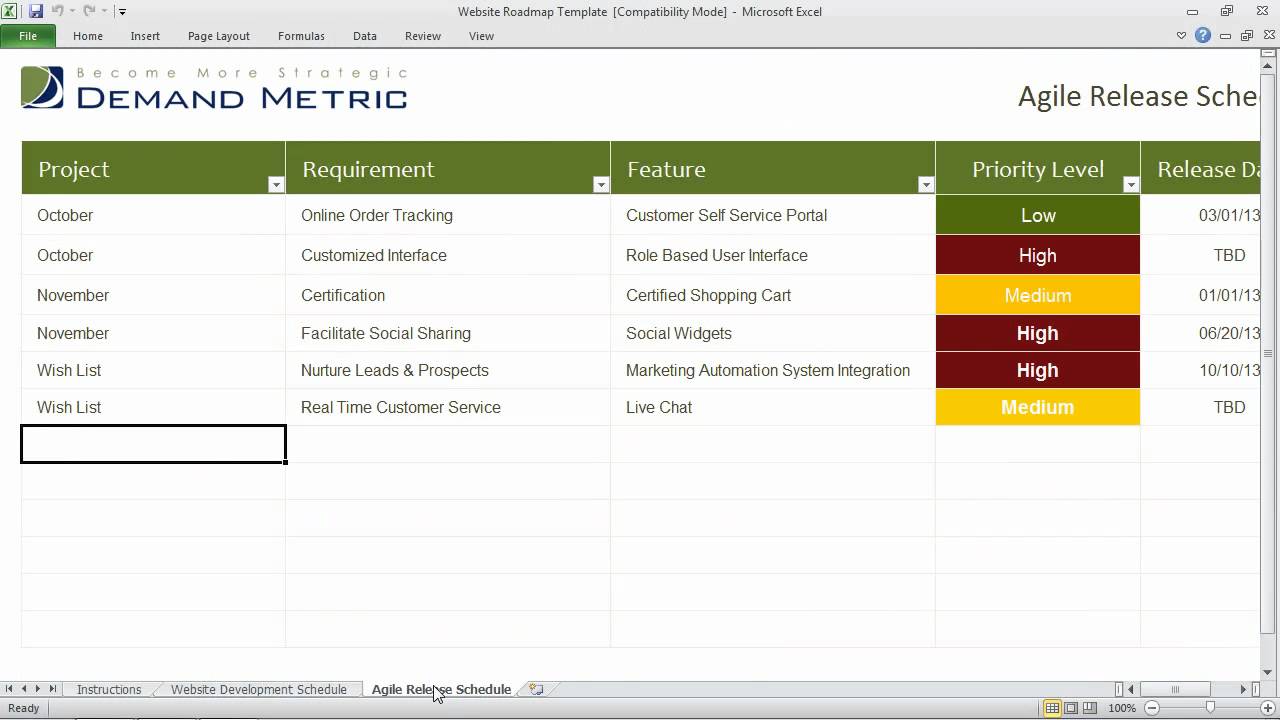Go to next sheet with tab navigation arrow
The image size is (1280, 720).
point(38,689)
